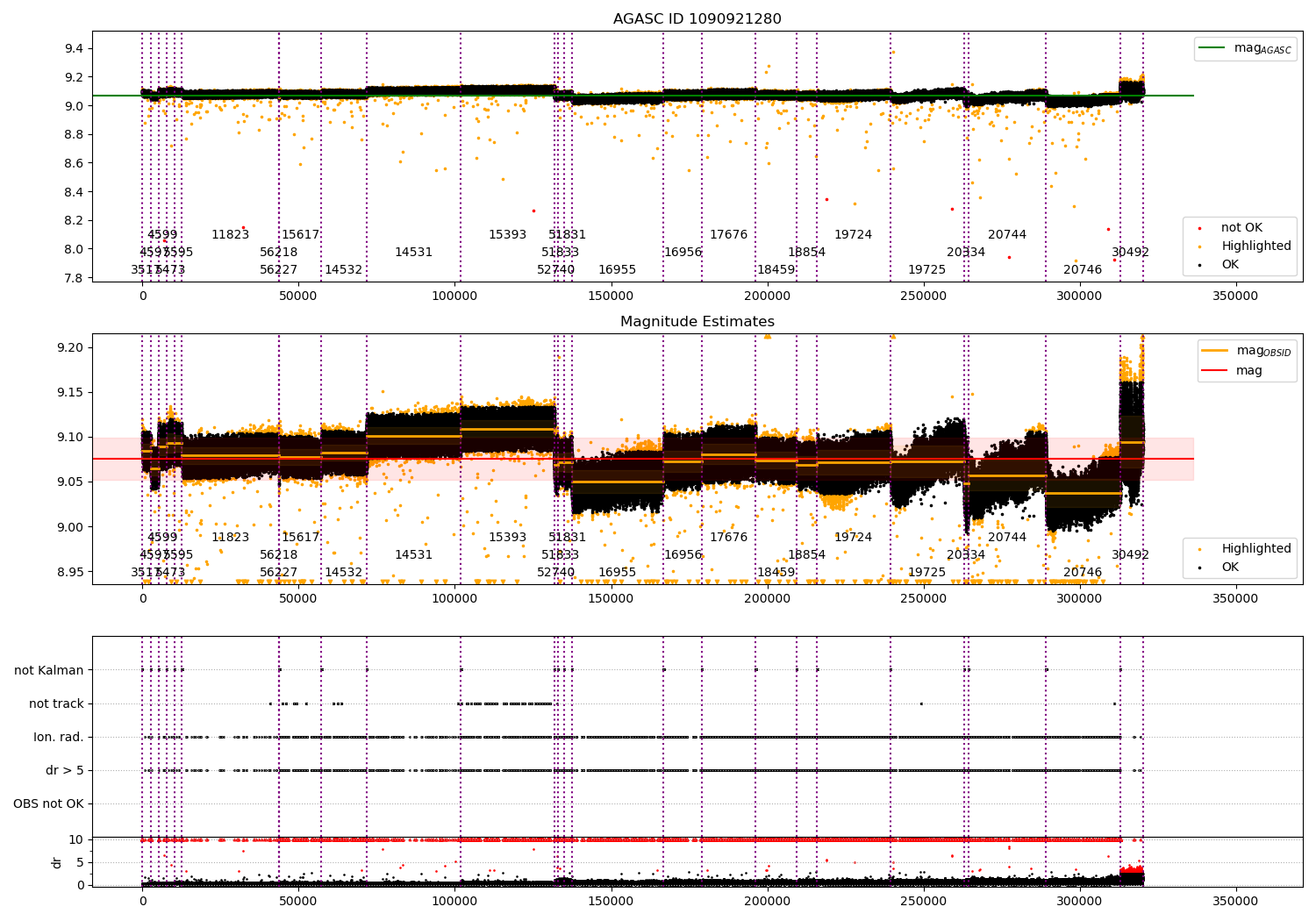Click obsid label 16955 in top plot
This screenshot has height=921, width=1316.
click(617, 270)
